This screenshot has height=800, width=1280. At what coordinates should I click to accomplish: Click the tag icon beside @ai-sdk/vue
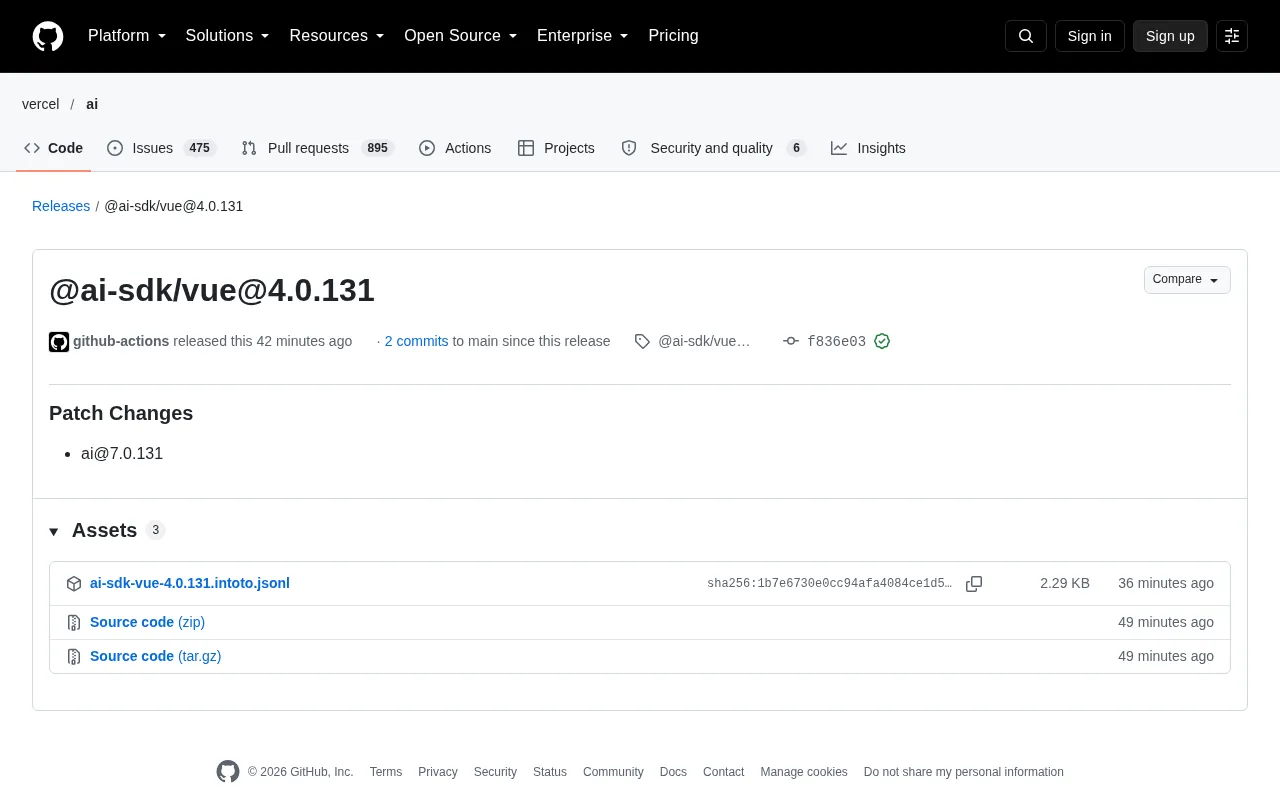(642, 341)
